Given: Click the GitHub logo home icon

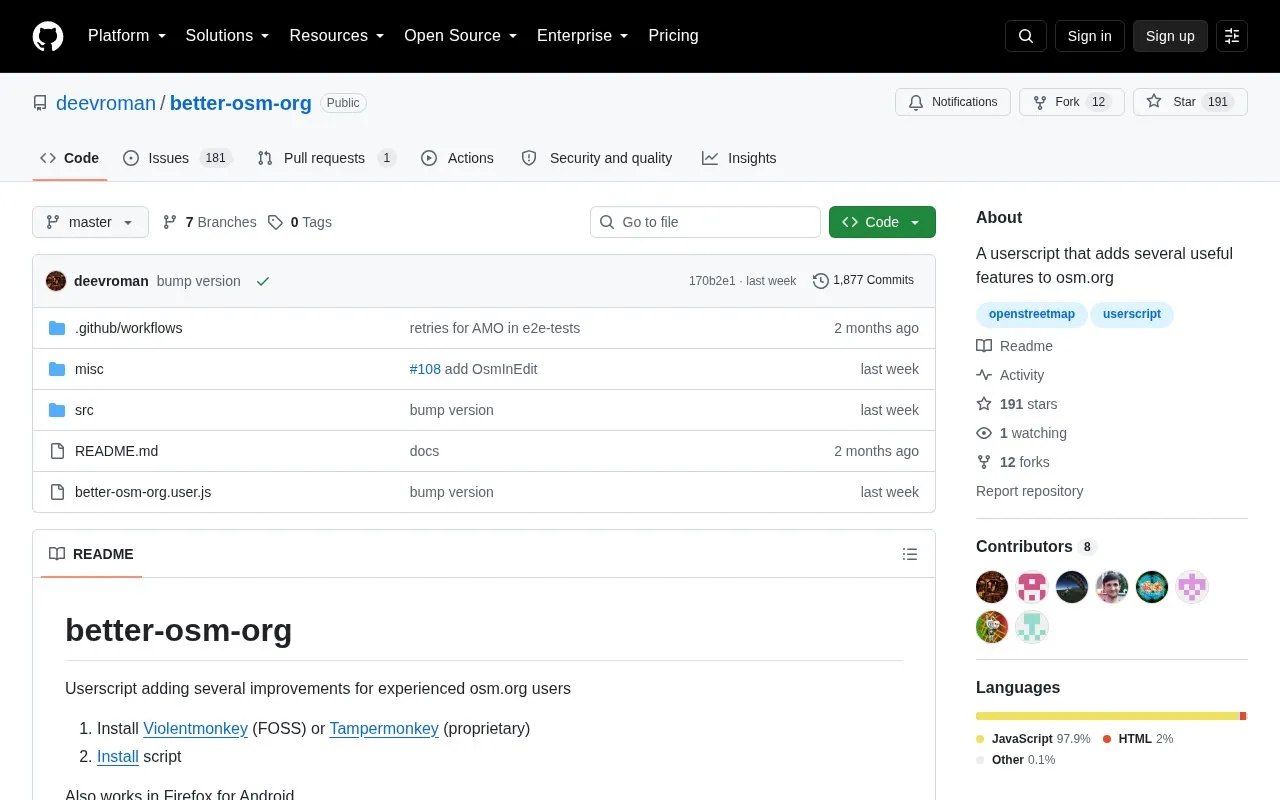Looking at the screenshot, I should coord(48,36).
